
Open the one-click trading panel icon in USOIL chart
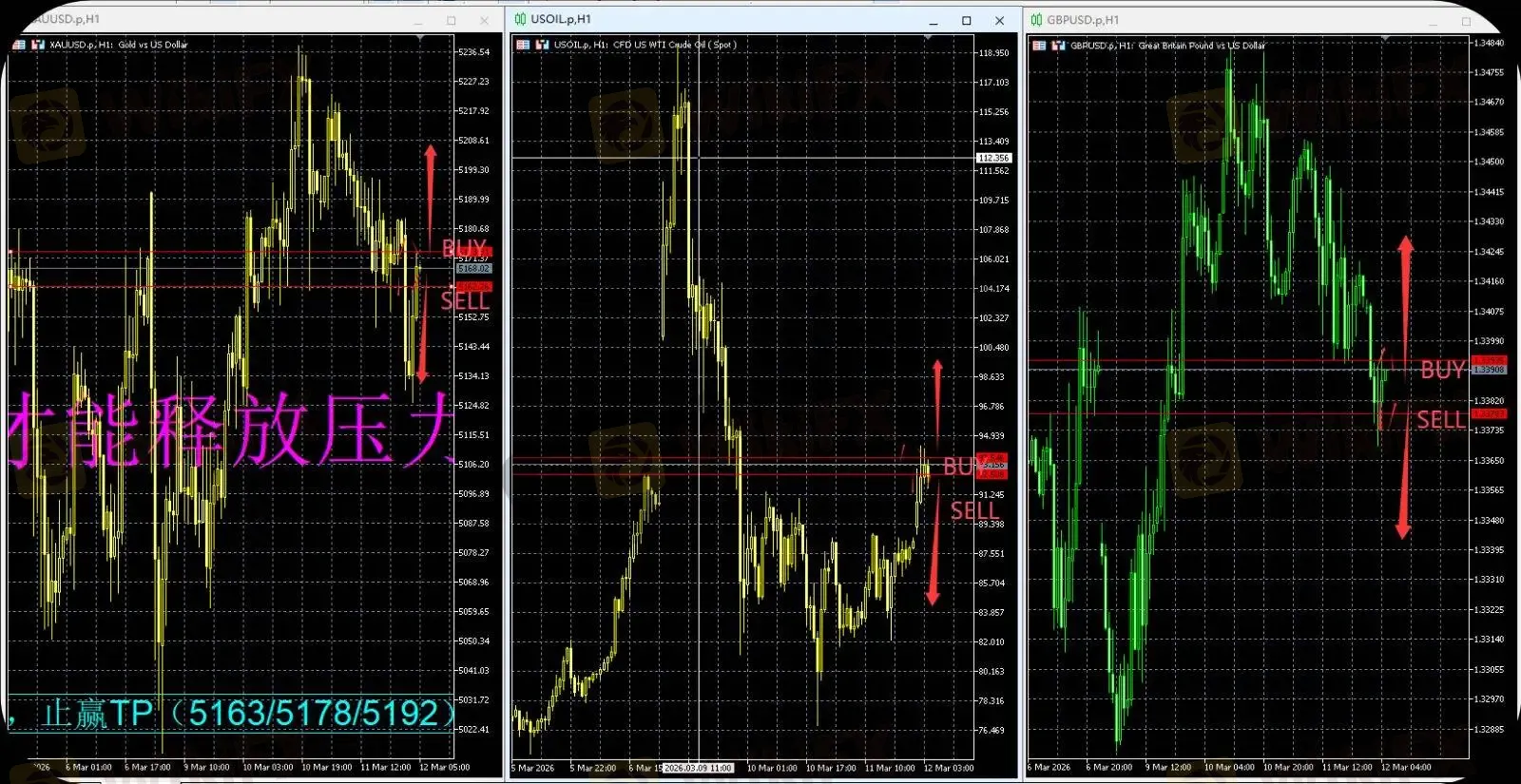tap(523, 45)
